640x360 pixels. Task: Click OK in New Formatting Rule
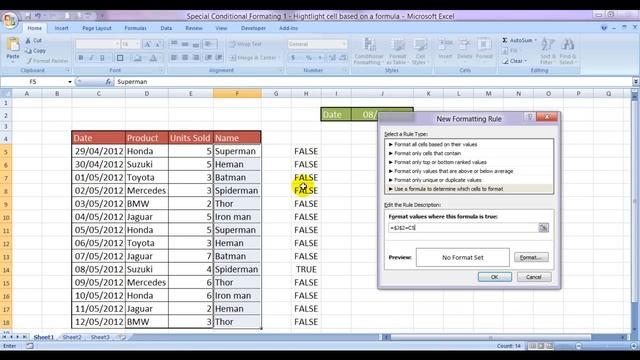(x=495, y=277)
